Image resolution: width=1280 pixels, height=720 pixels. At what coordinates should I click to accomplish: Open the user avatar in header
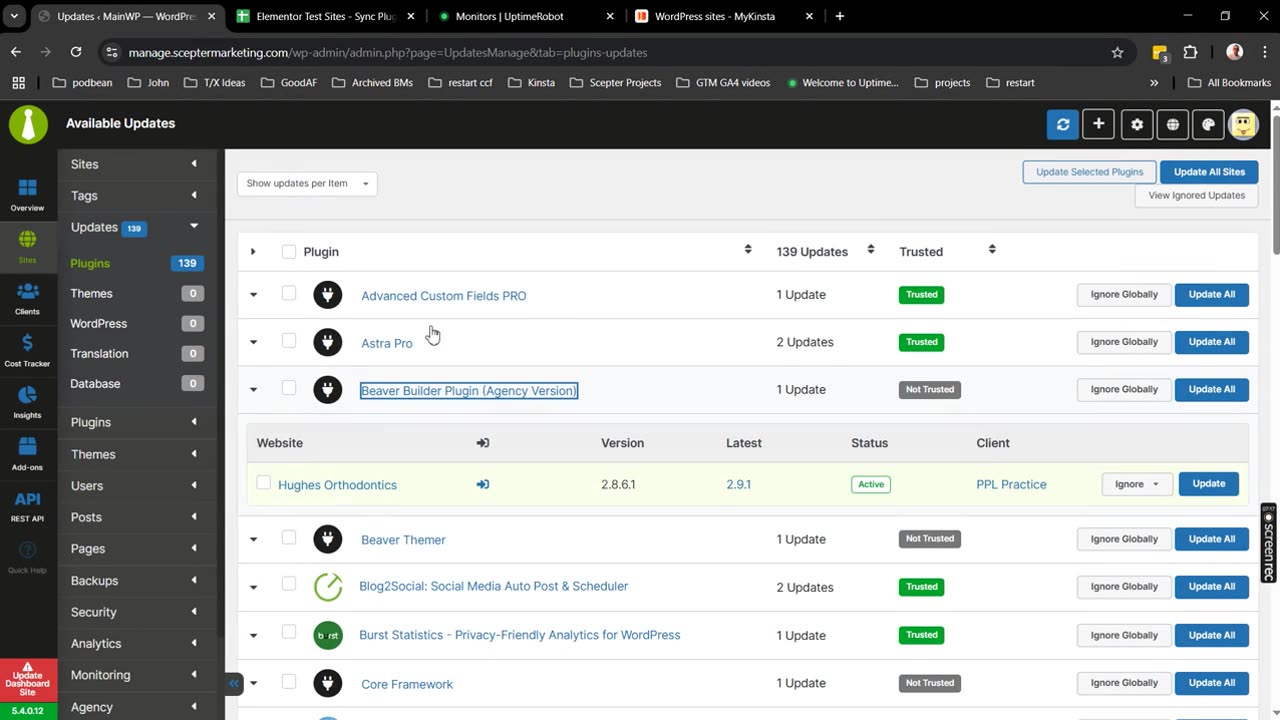click(1243, 124)
